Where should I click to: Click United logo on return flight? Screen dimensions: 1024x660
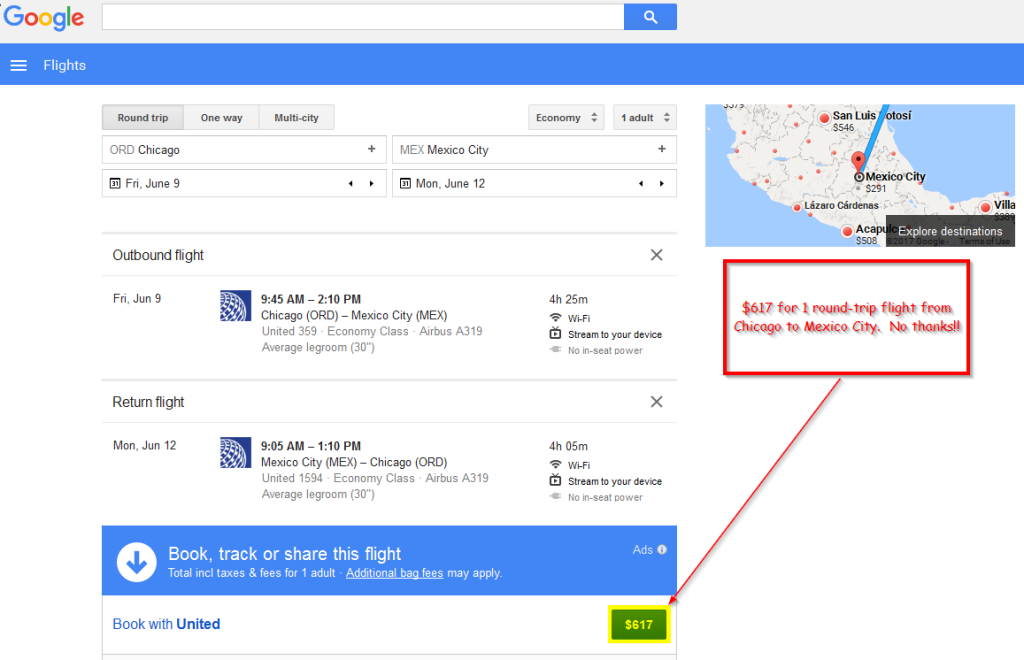[x=236, y=452]
